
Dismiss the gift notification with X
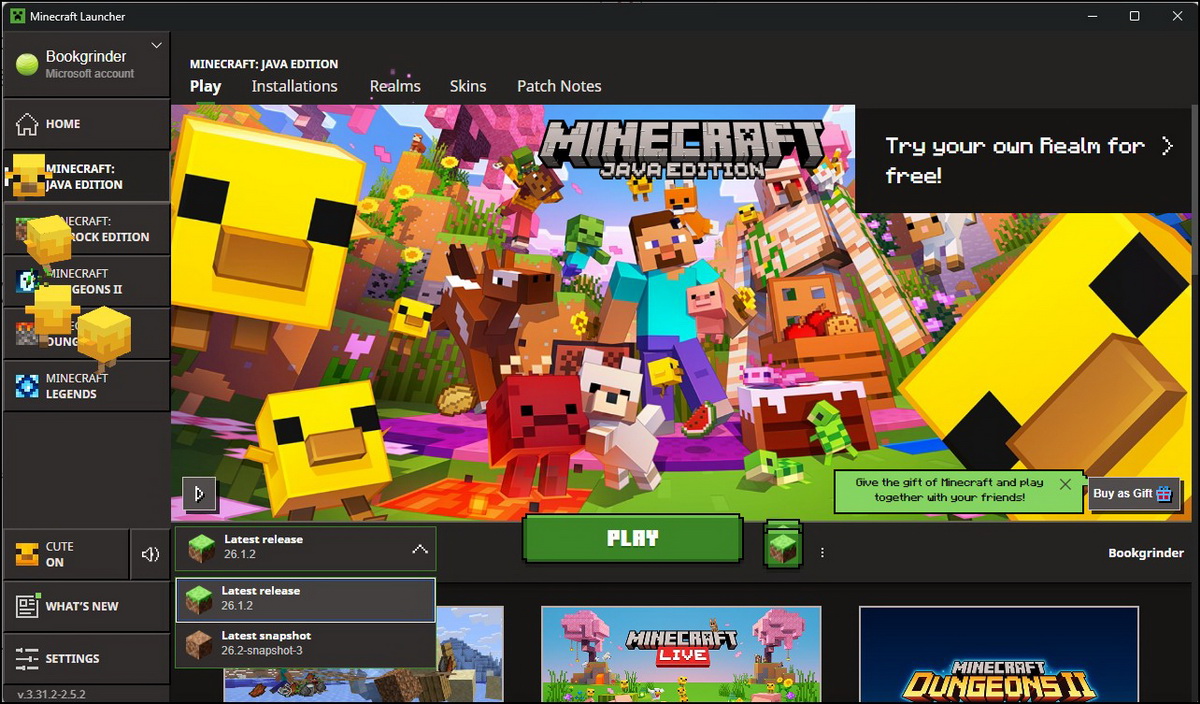pyautogui.click(x=1065, y=484)
